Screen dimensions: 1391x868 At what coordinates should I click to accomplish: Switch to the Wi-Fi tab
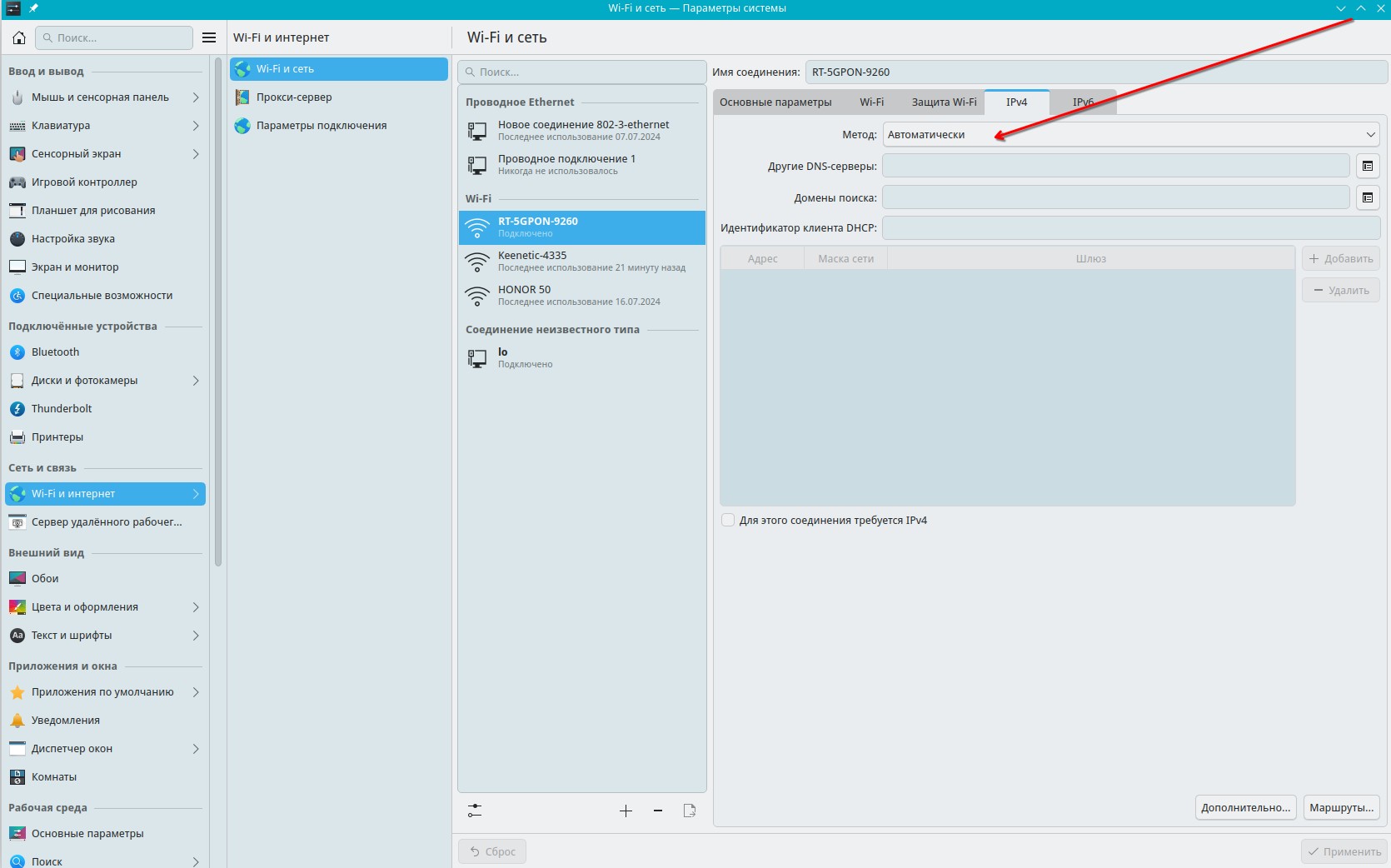click(872, 102)
